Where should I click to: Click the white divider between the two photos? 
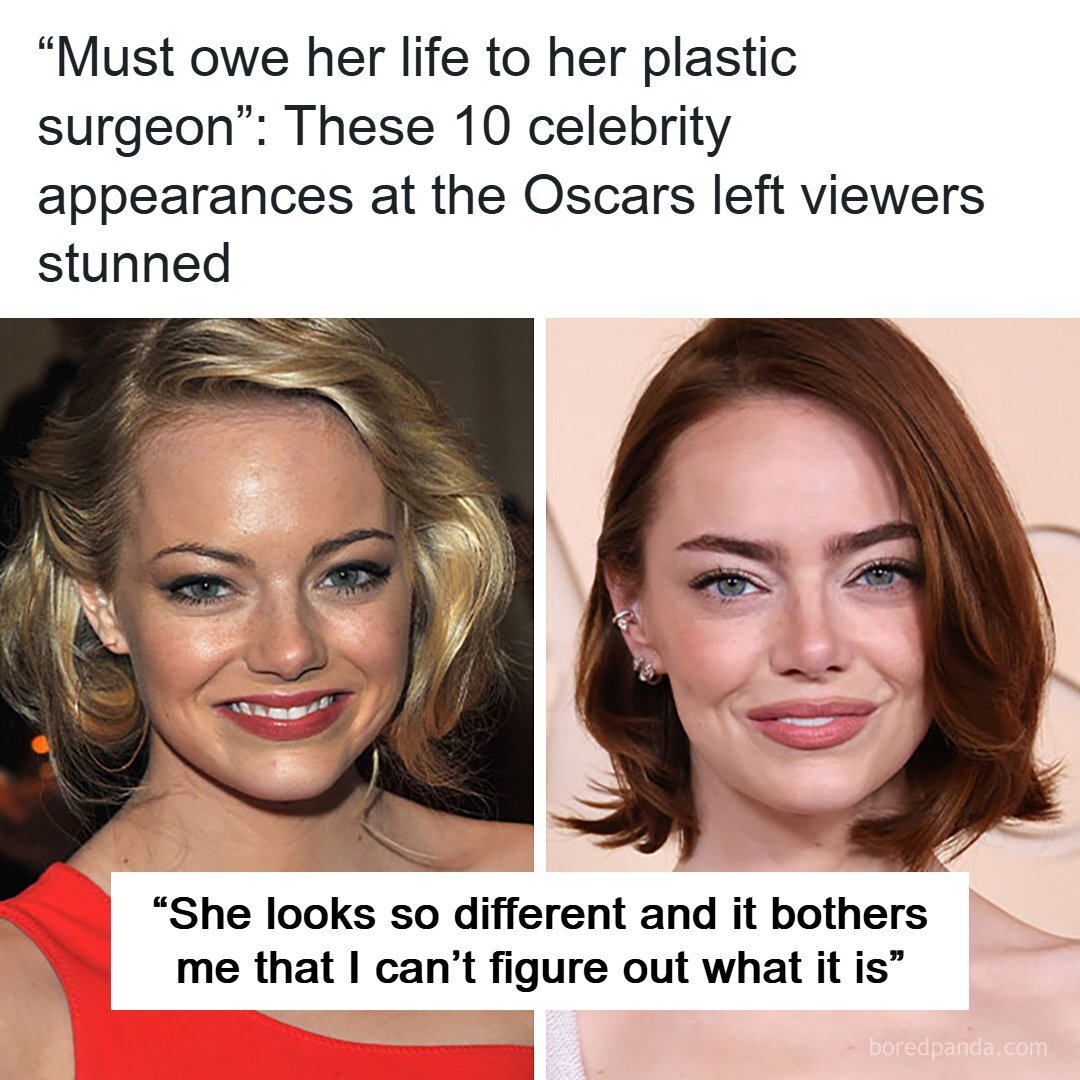[x=540, y=594]
